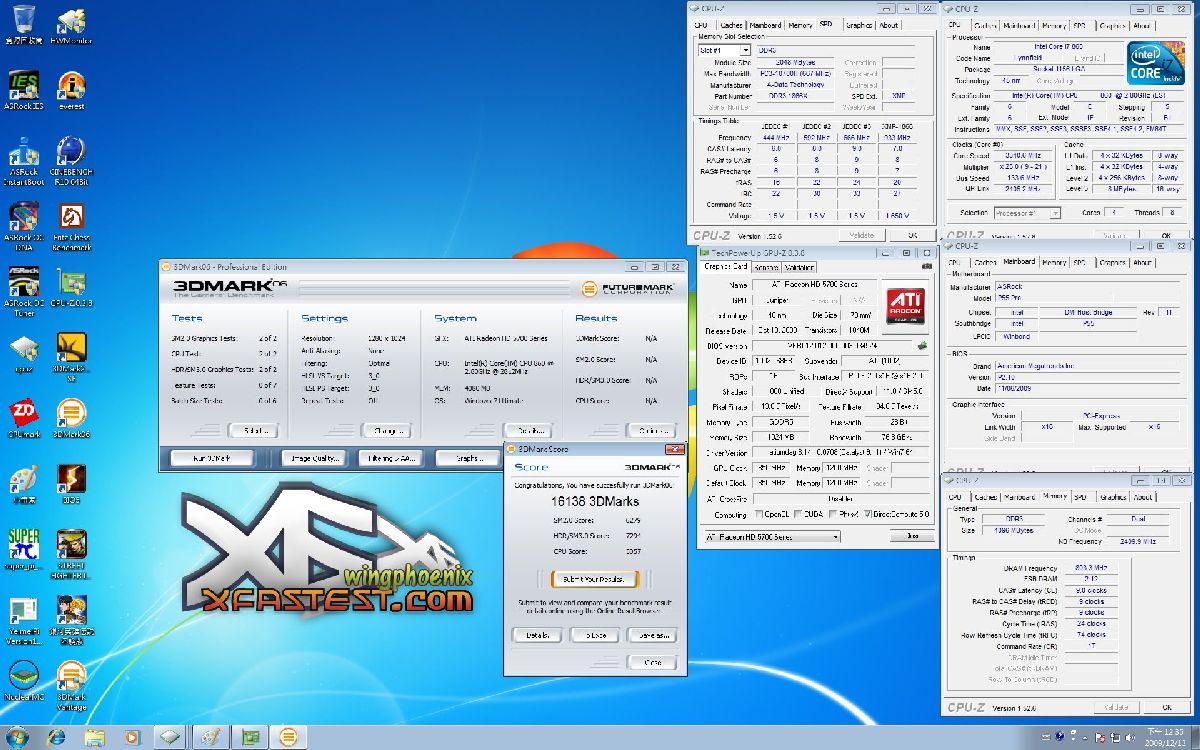Screen dimensions: 1200x750
Task: Open Details in 3DMark Score dialog
Action: (538, 635)
